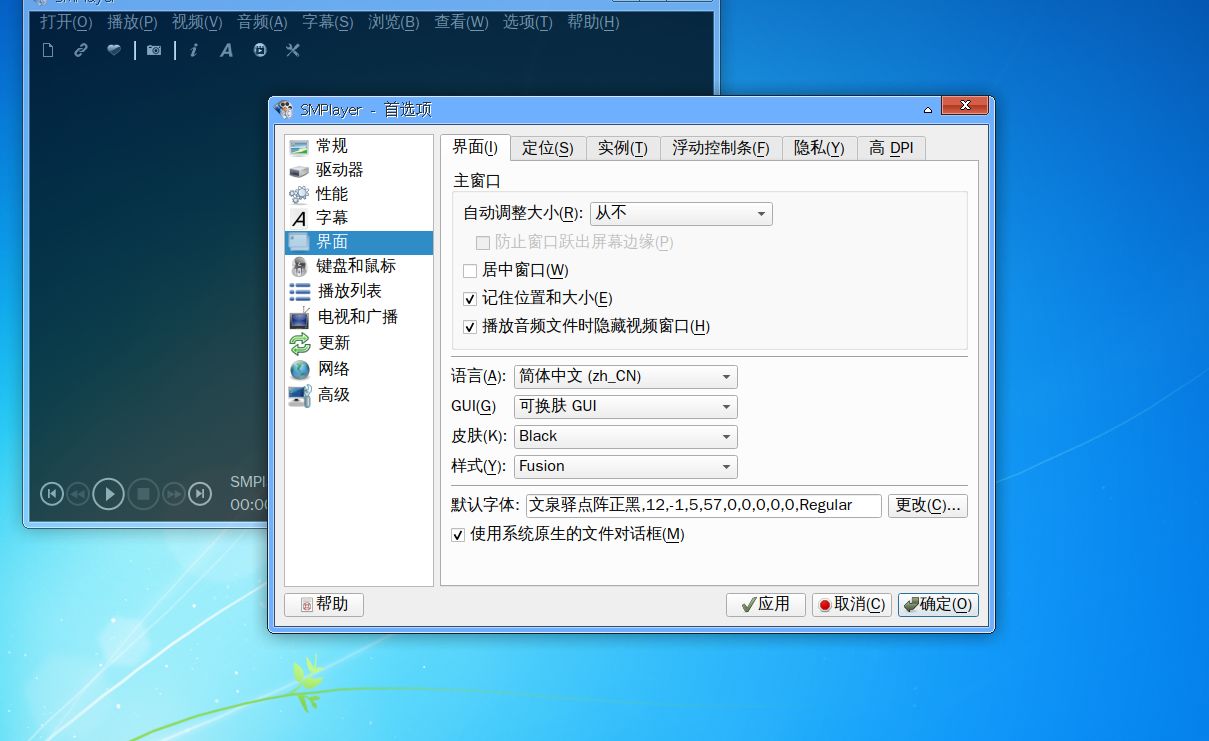Open the 键盘和鼠标 preferences section

[x=359, y=266]
